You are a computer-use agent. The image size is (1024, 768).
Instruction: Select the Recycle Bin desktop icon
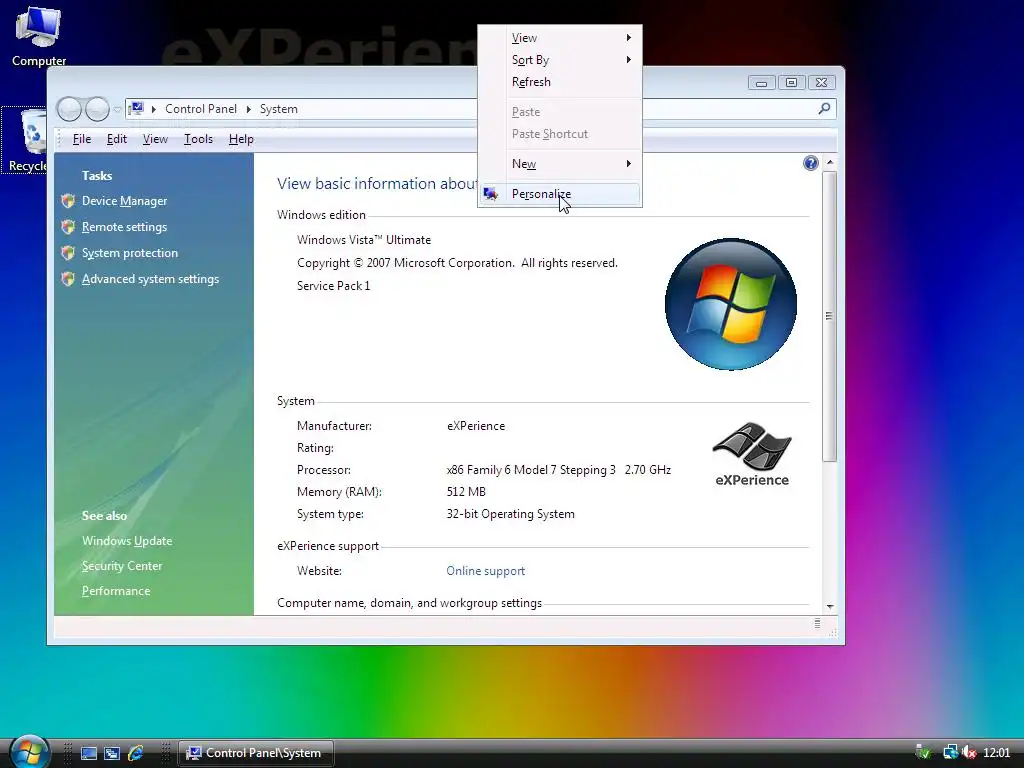click(x=25, y=140)
